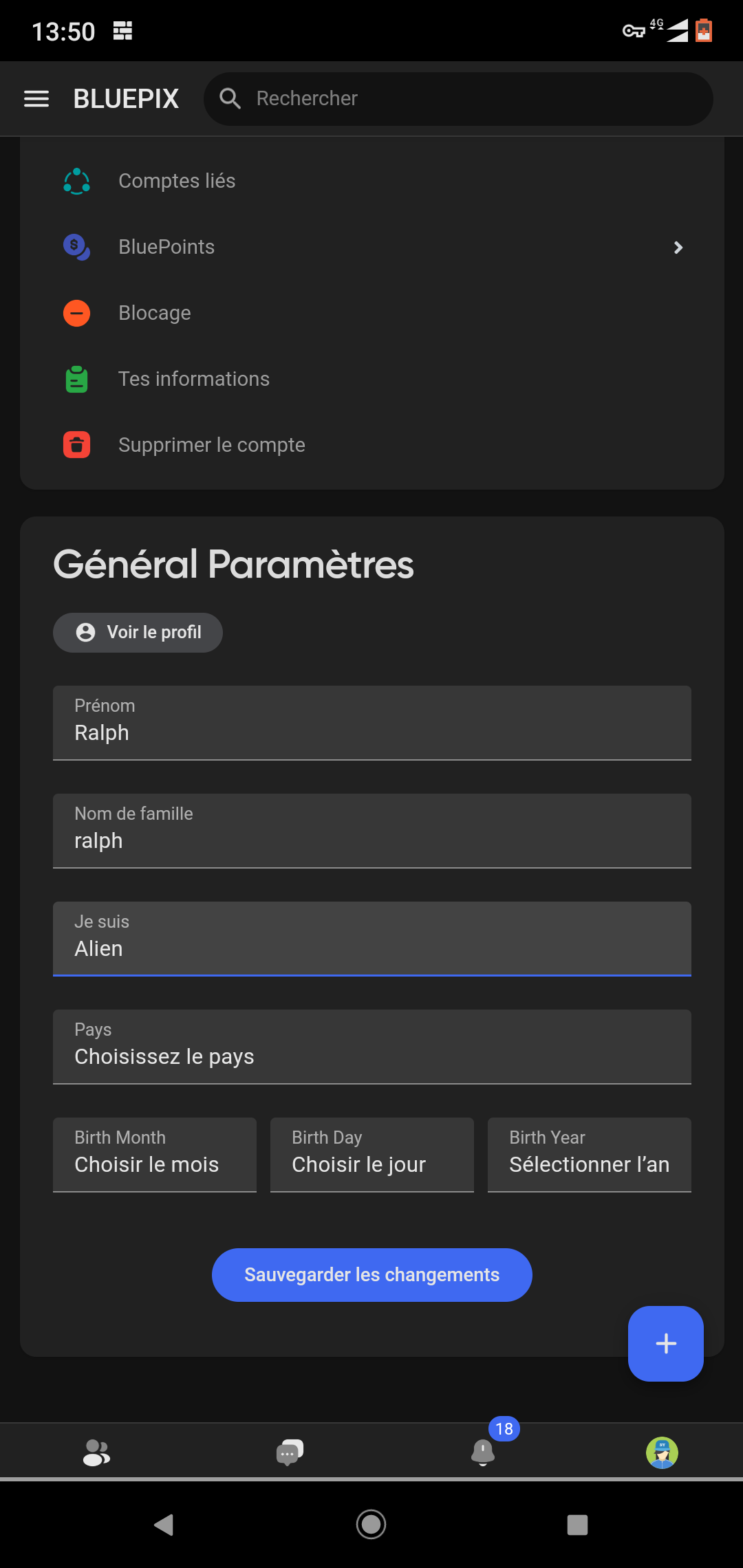
Task: Open the hamburger navigation menu
Action: coord(36,99)
